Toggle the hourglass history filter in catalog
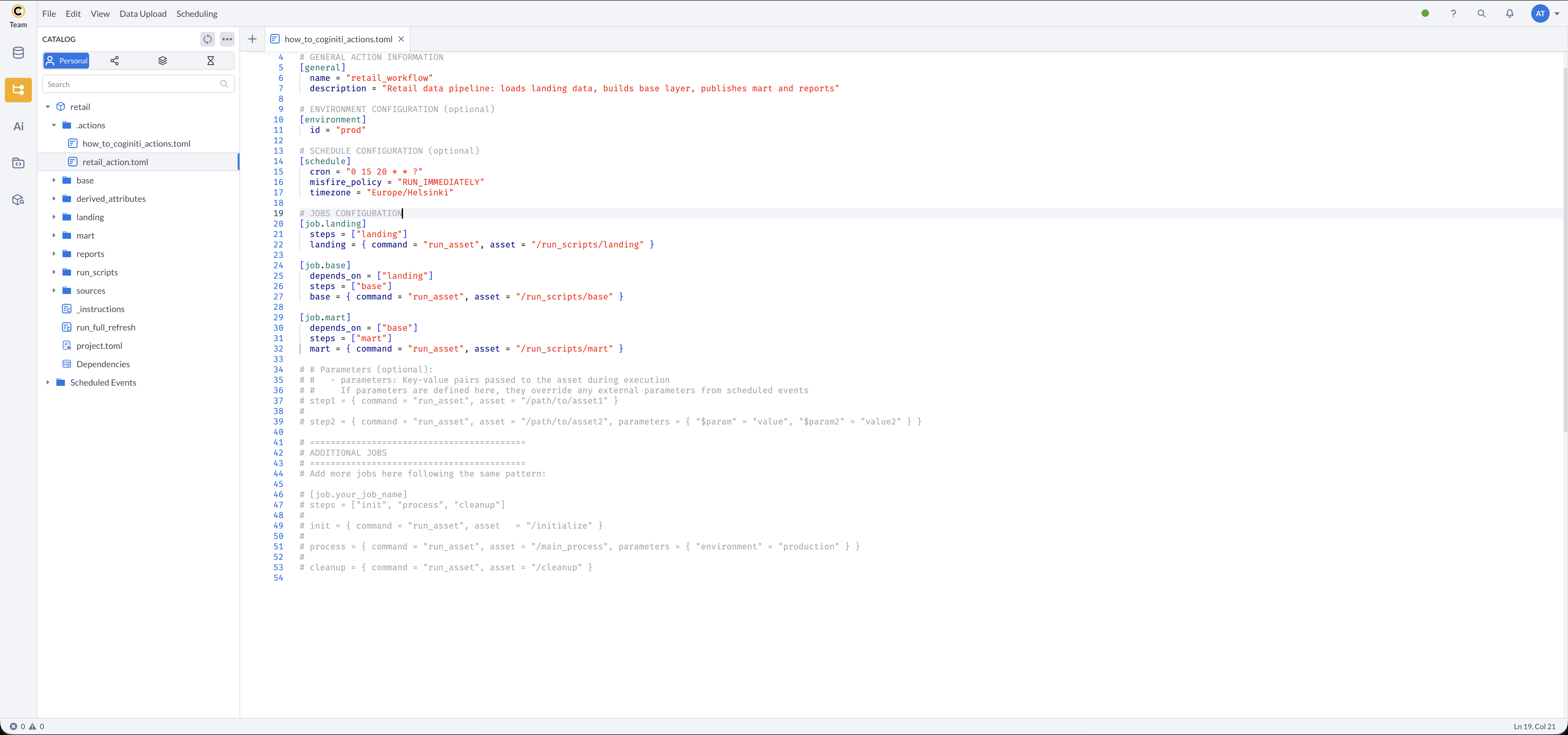Screen dimensions: 1568x735 pos(211,61)
